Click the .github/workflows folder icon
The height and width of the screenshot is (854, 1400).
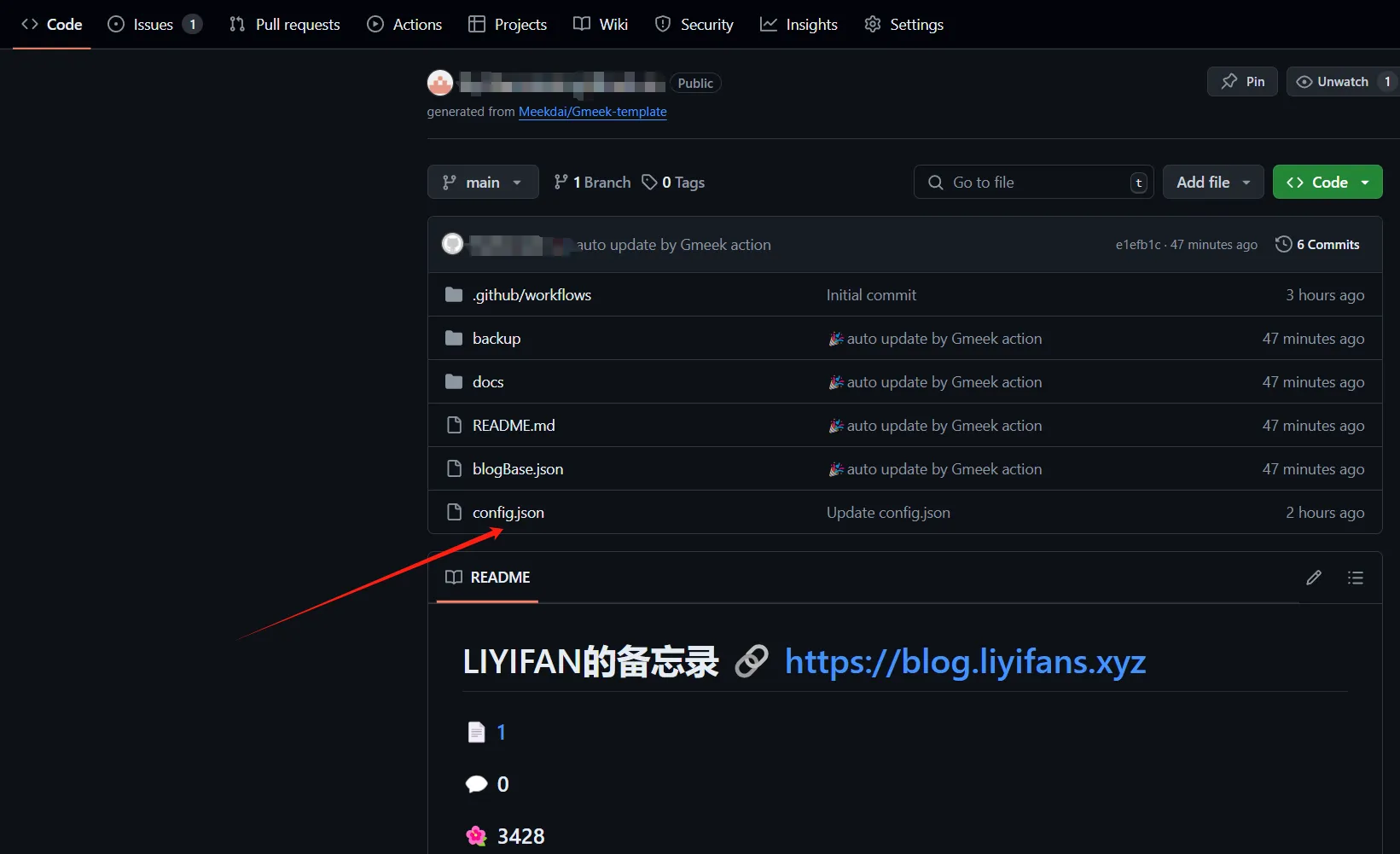[454, 295]
